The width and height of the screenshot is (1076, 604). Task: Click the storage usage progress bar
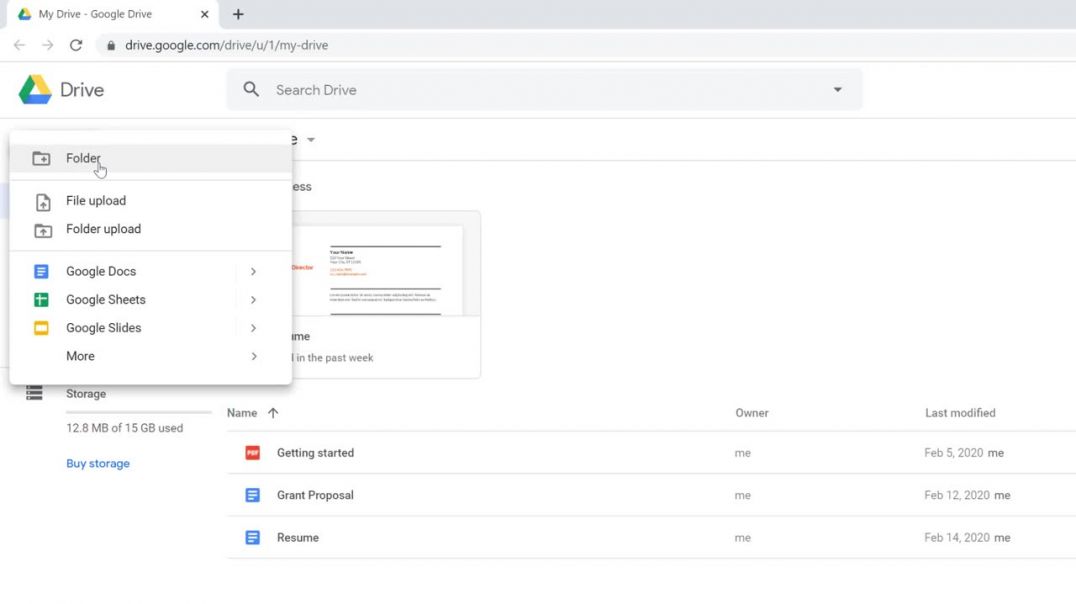pos(139,413)
